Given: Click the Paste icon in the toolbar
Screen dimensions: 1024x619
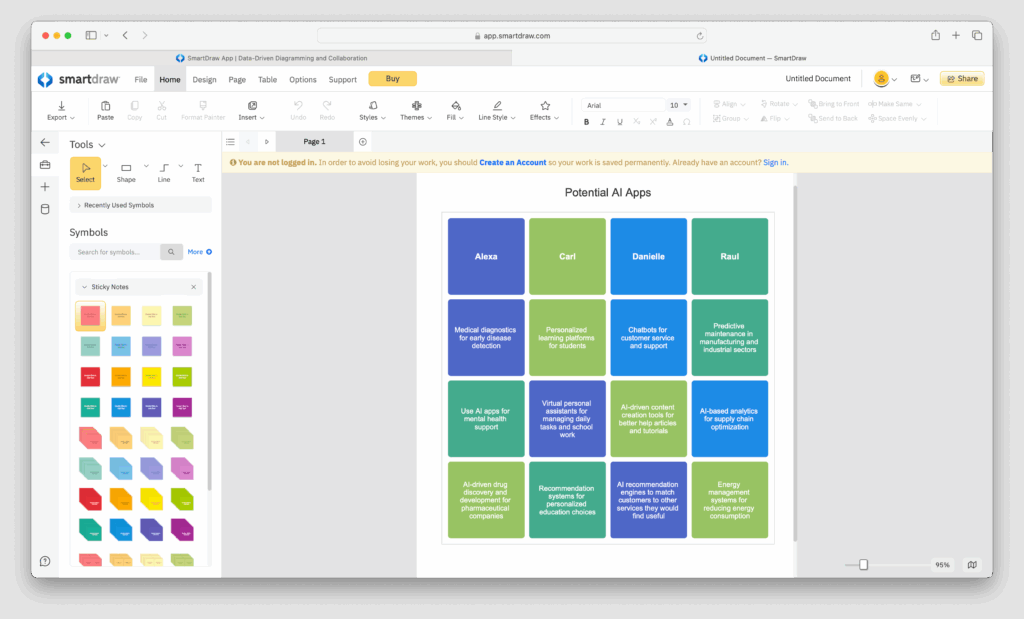Looking at the screenshot, I should tap(105, 110).
